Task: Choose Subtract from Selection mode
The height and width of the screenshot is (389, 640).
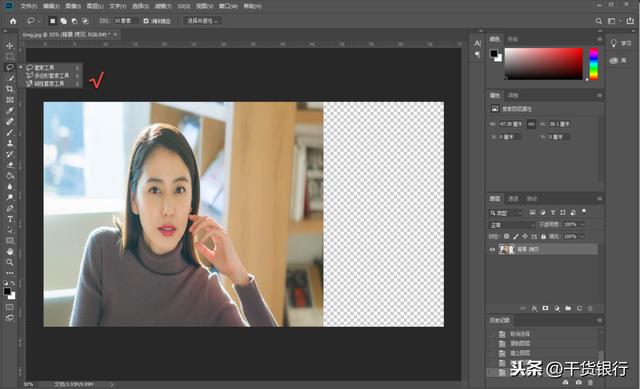Action: click(74, 21)
